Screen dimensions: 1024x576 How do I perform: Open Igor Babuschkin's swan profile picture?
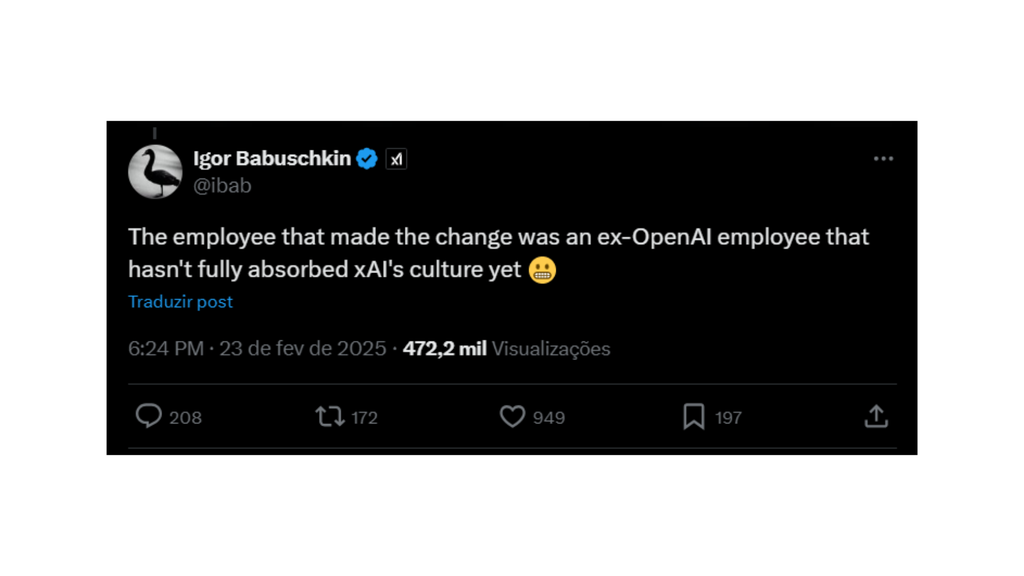tap(155, 172)
